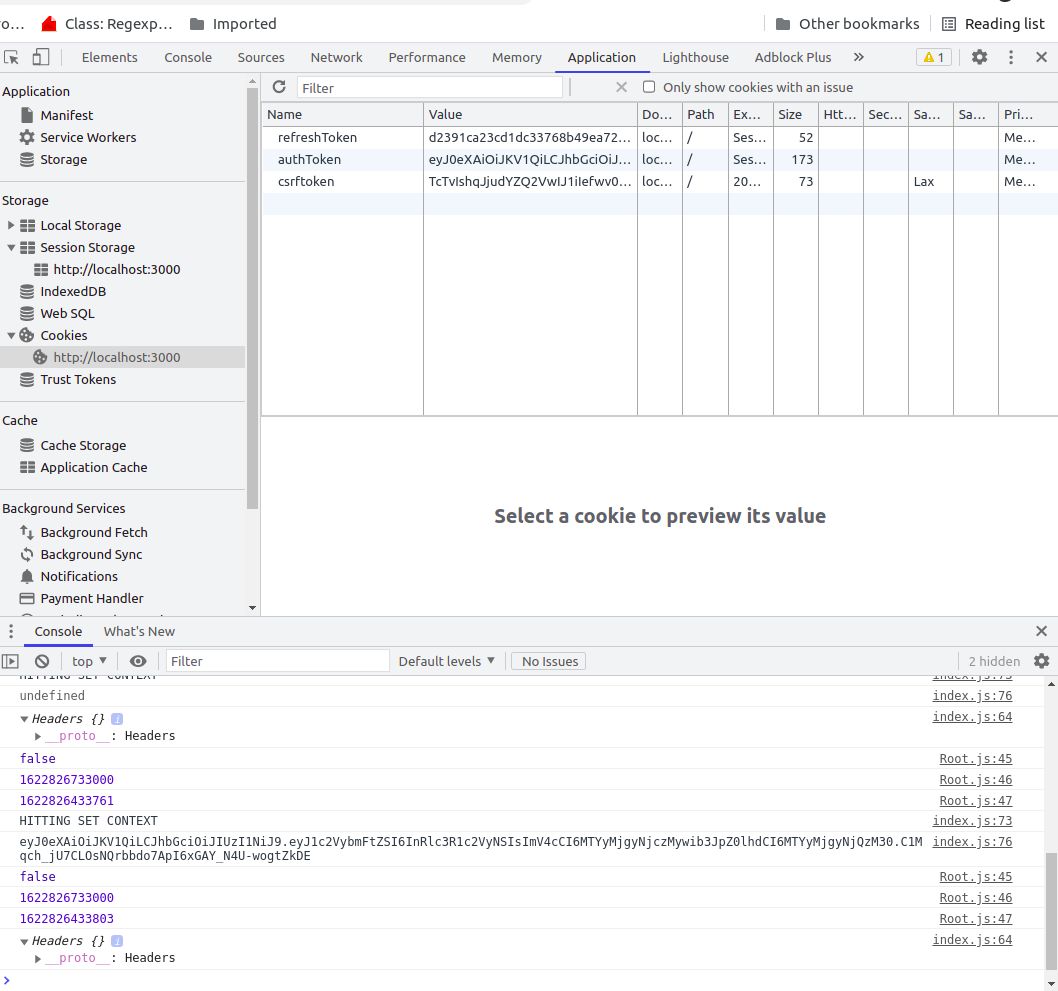This screenshot has height=991, width=1058.
Task: Open console settings gear
Action: click(1041, 661)
